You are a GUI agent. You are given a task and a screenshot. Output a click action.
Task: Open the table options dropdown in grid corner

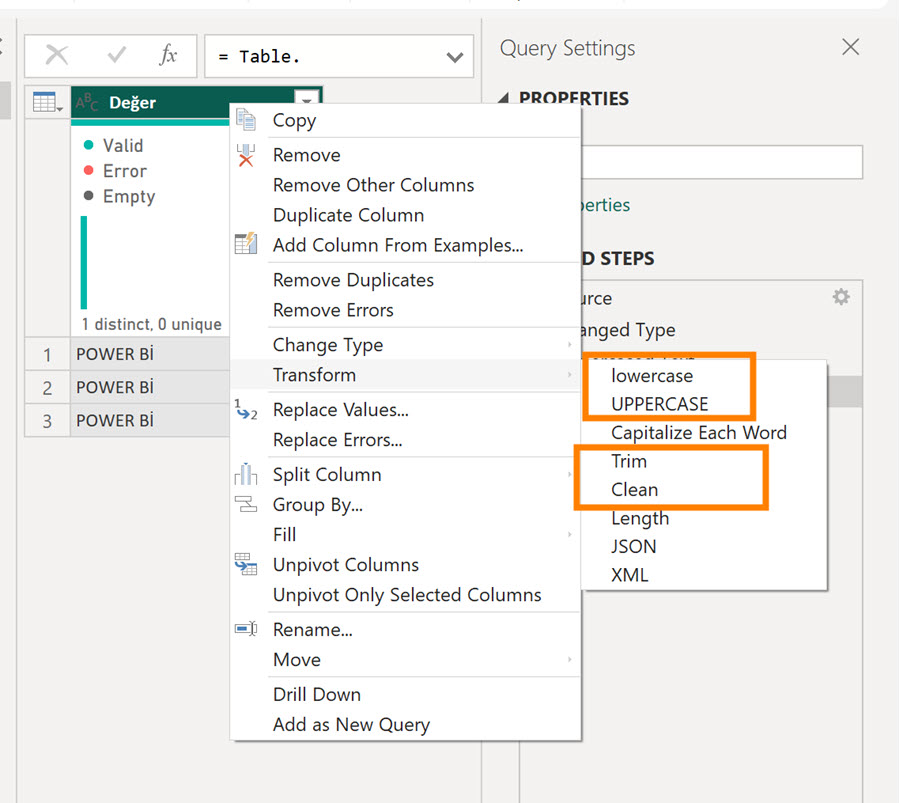click(x=47, y=103)
